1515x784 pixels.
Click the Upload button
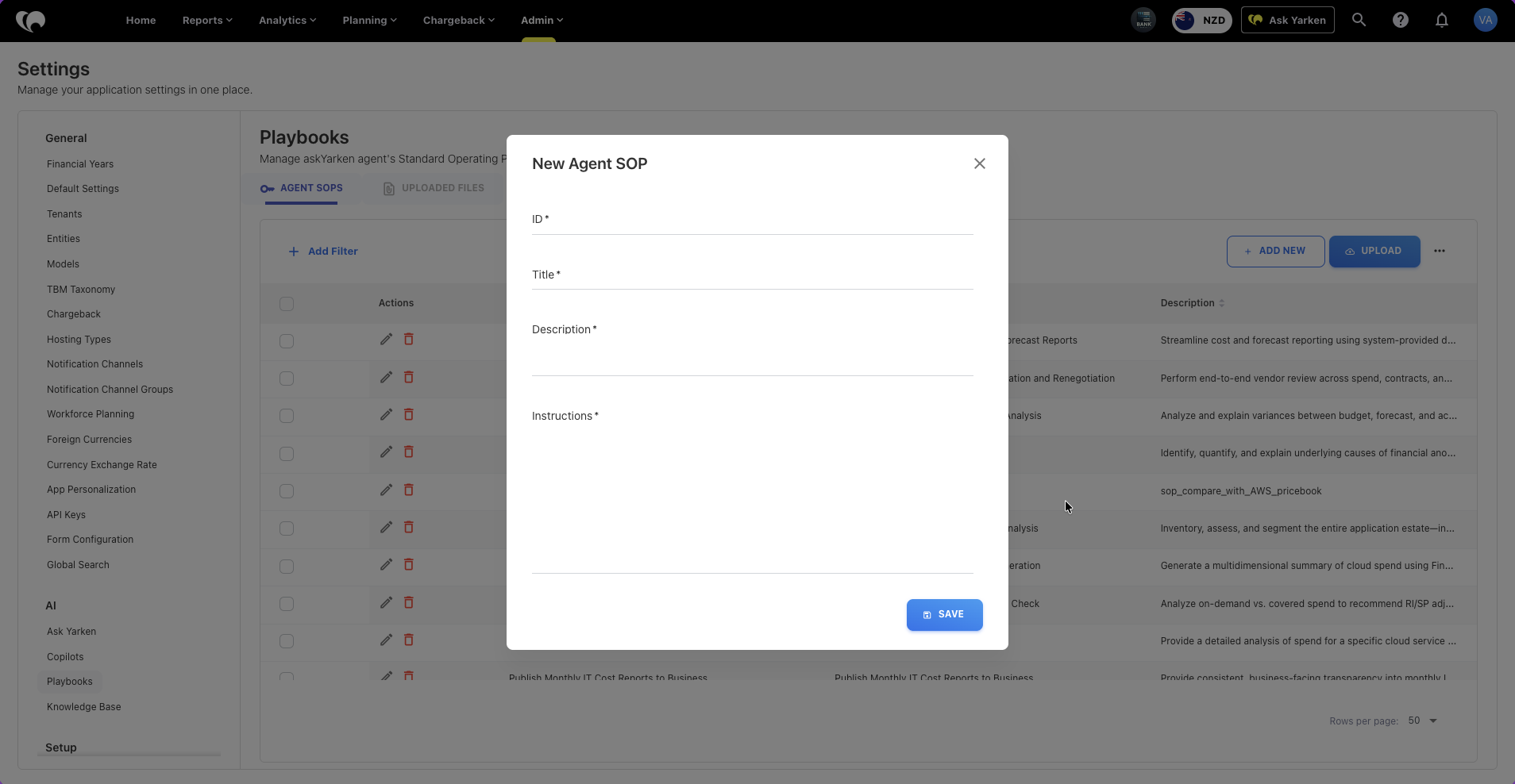tap(1374, 251)
